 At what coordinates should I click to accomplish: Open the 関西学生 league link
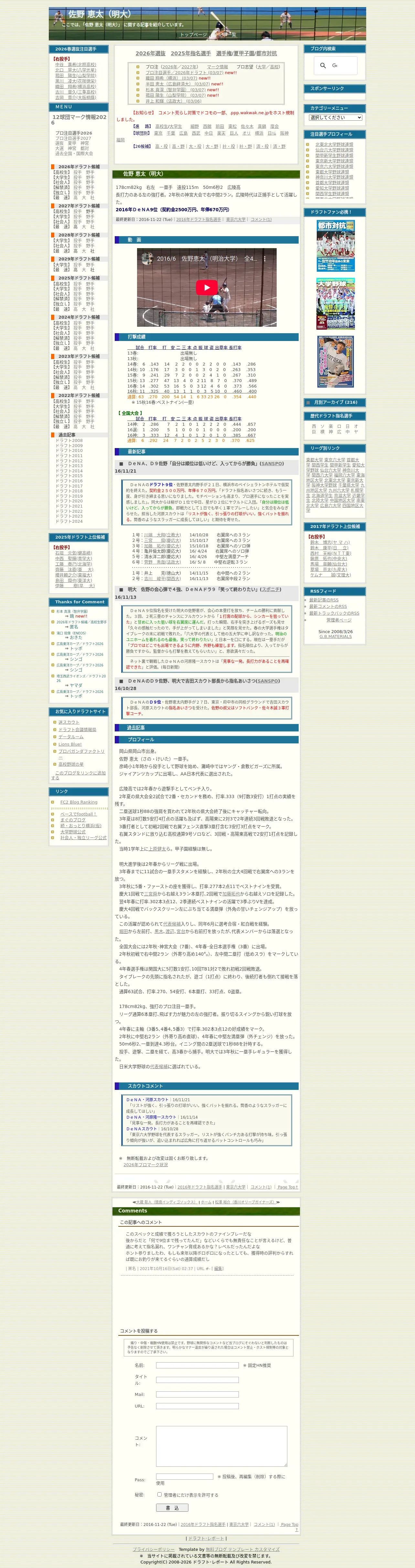tap(320, 465)
